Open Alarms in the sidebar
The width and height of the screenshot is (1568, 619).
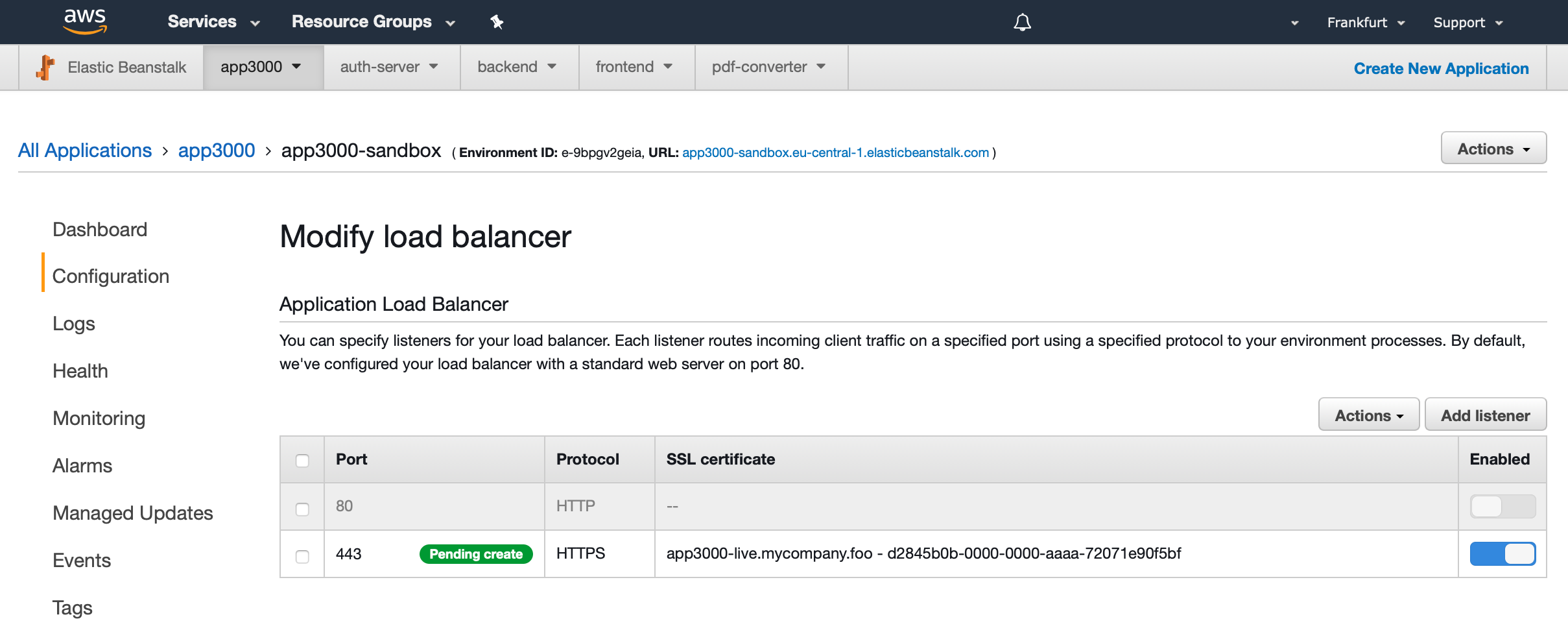[x=82, y=466]
